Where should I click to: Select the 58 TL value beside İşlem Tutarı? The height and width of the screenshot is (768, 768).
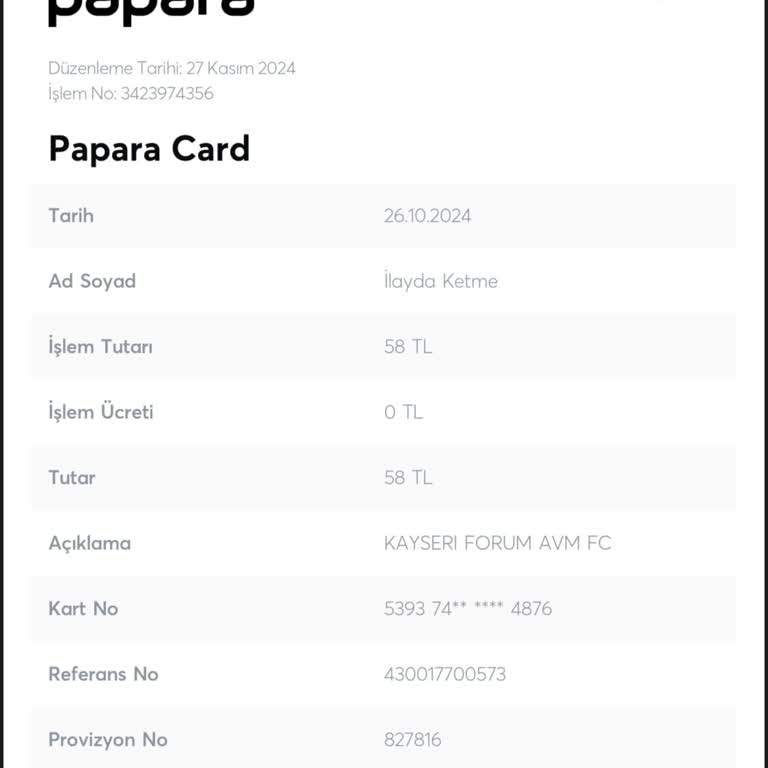click(x=408, y=347)
